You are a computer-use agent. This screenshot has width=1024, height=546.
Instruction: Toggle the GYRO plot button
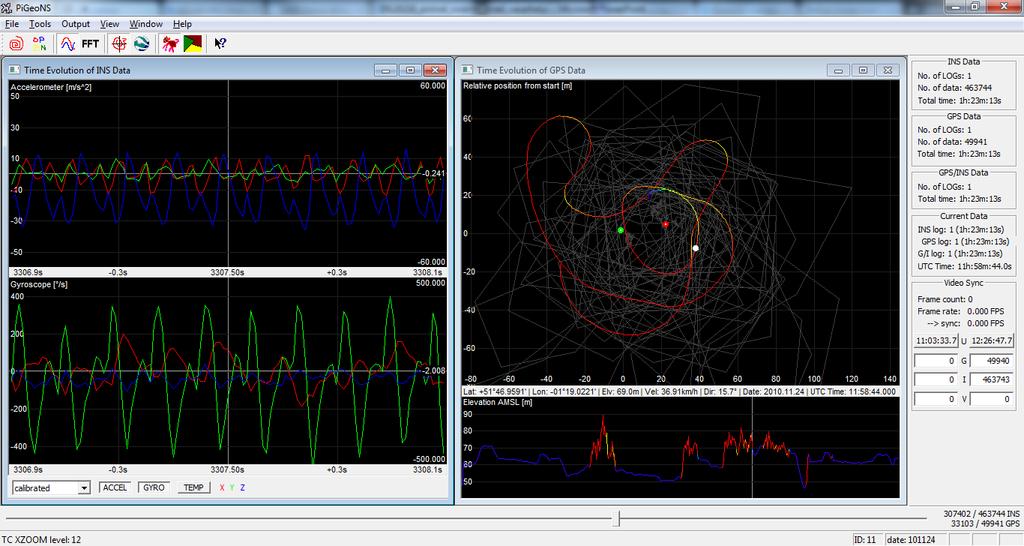coord(154,487)
